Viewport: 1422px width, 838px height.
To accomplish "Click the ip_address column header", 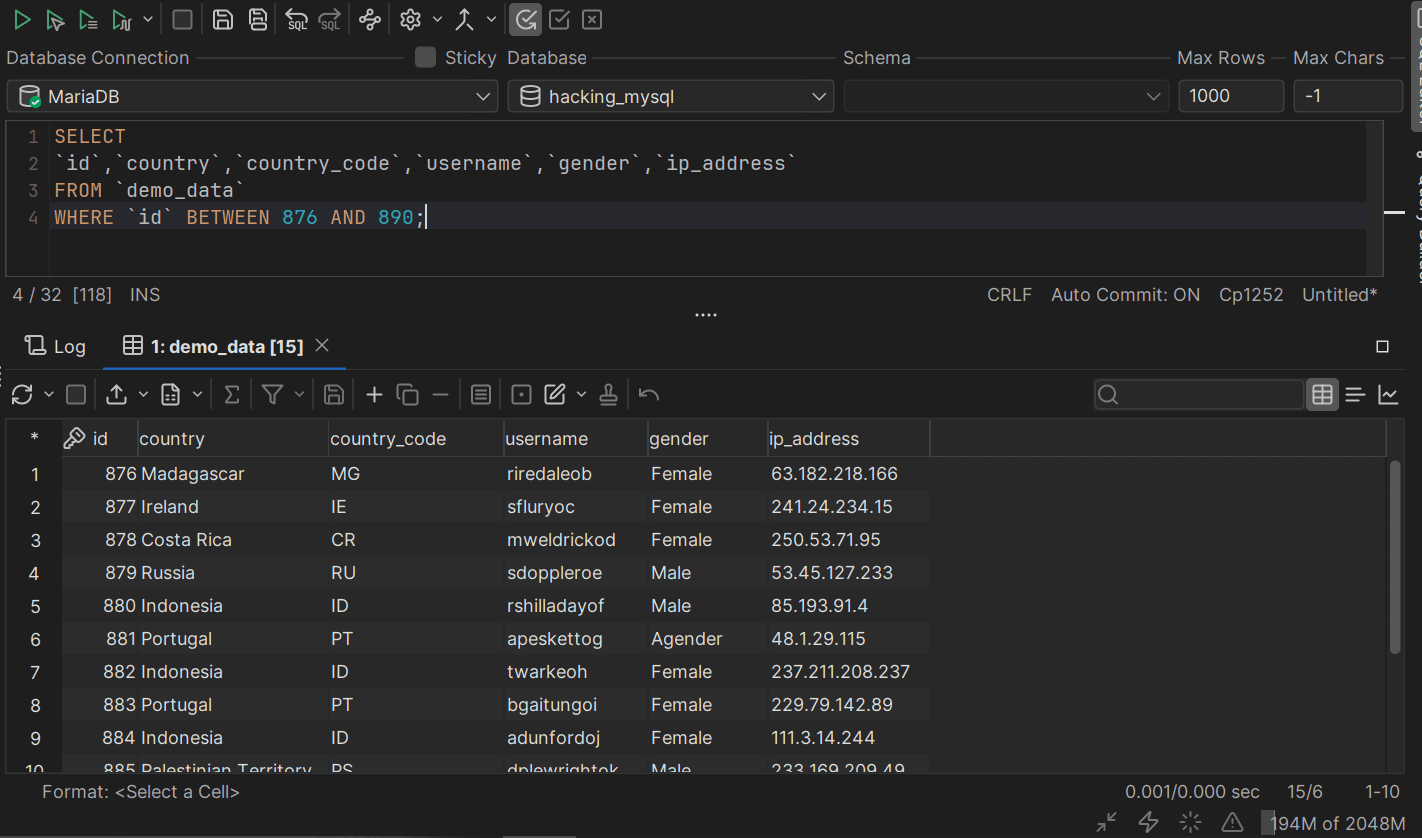I will (x=814, y=439).
